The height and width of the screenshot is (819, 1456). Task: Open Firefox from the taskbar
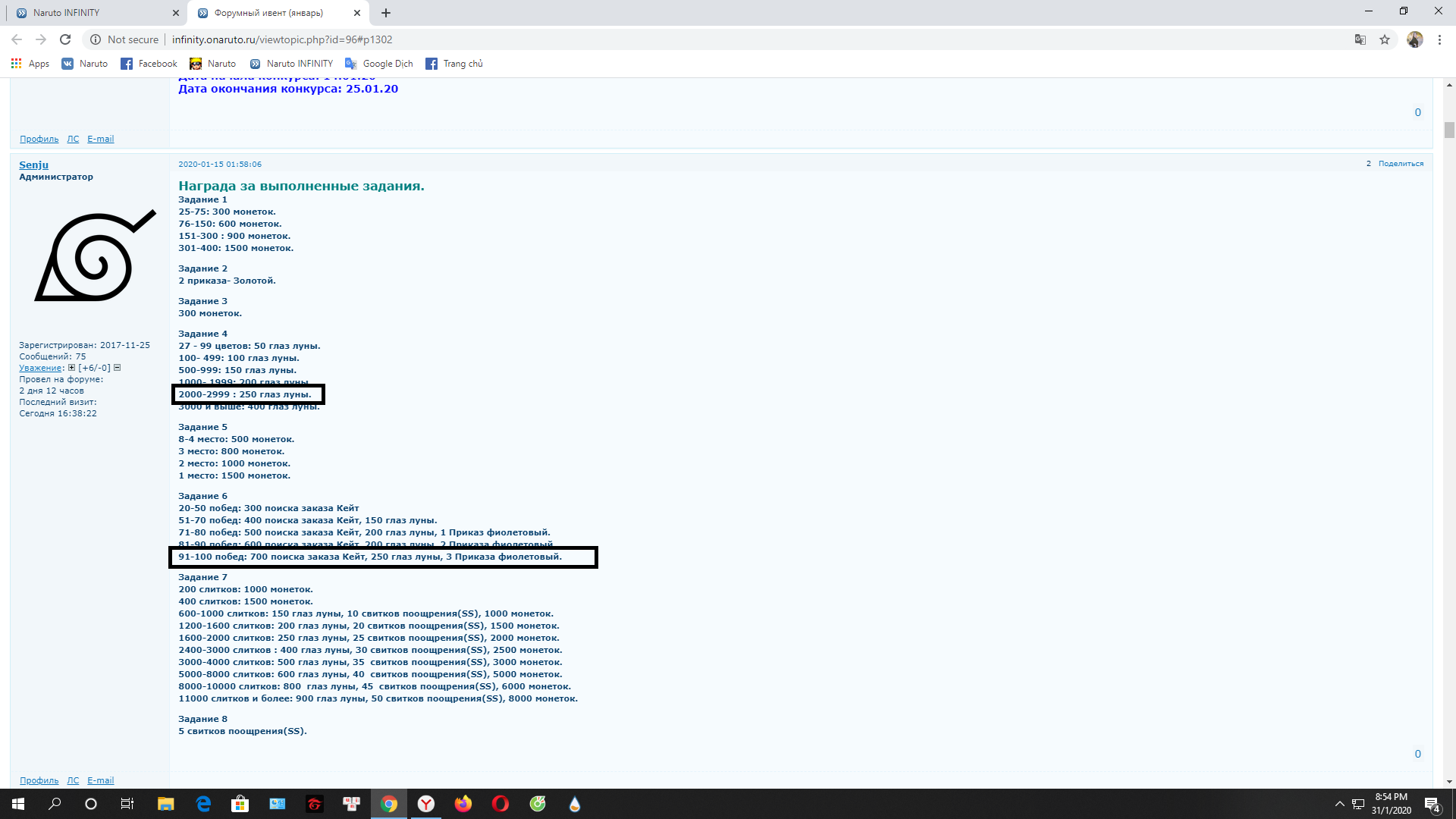(463, 804)
